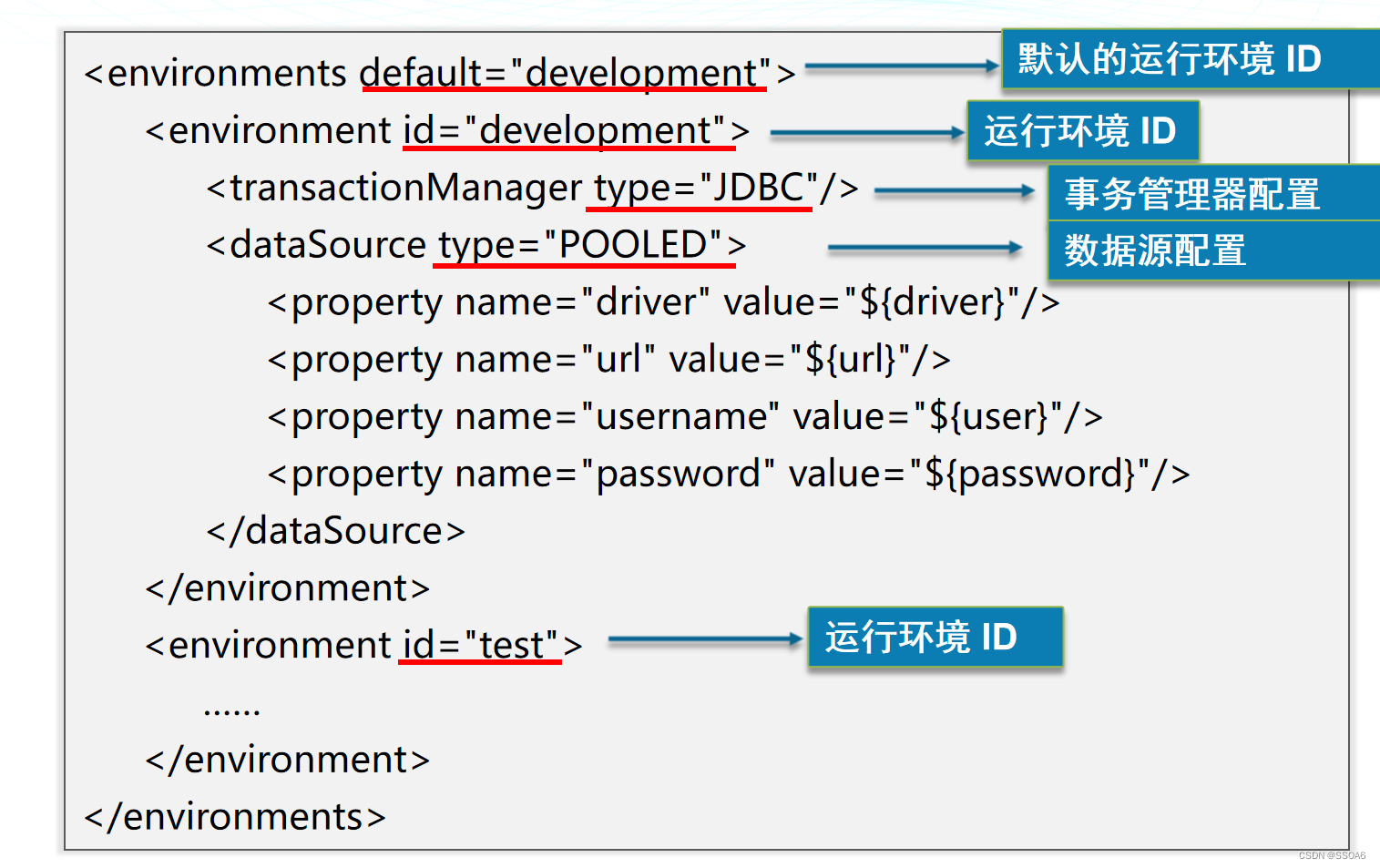Click the '事务管理器配置' label box

click(x=1213, y=193)
